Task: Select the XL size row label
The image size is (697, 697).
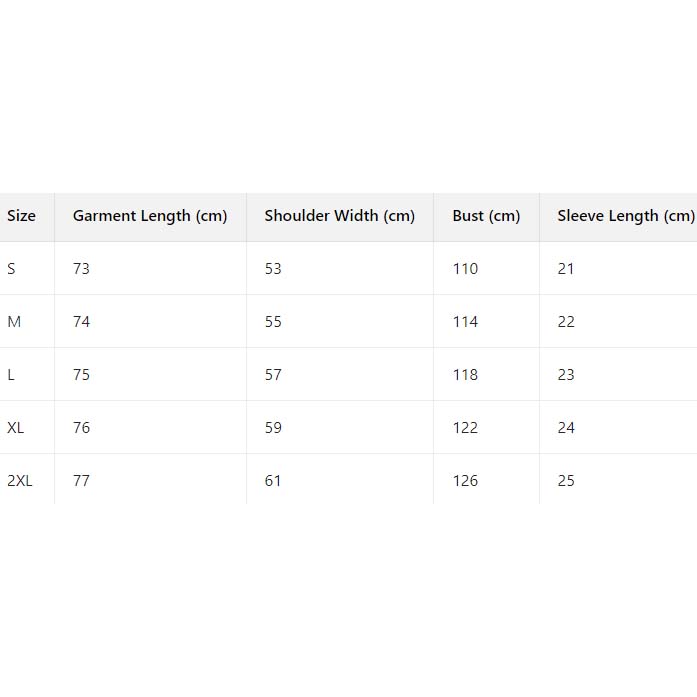Action: click(16, 428)
